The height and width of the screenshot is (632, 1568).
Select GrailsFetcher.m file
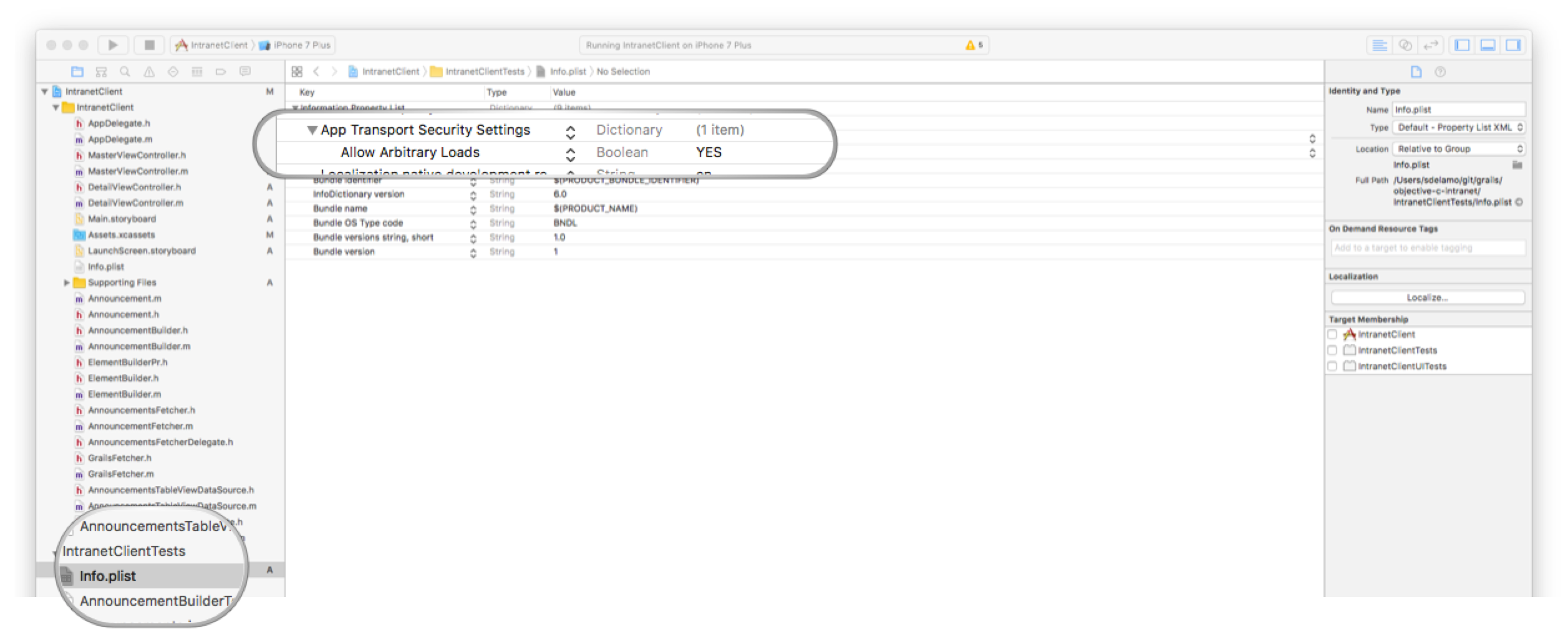pyautogui.click(x=120, y=474)
